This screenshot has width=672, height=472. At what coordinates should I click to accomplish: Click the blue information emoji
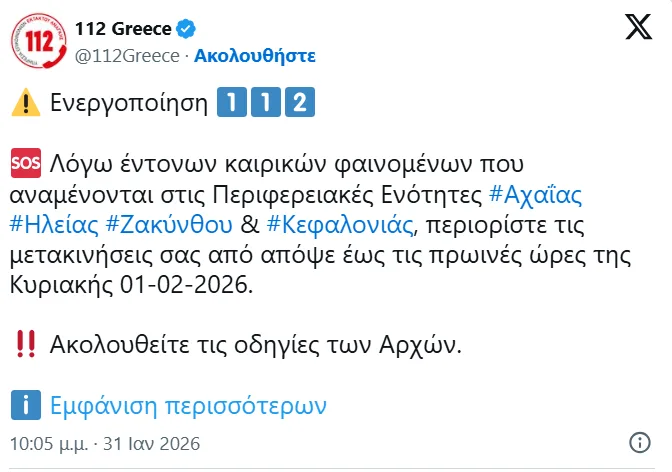pos(23,405)
